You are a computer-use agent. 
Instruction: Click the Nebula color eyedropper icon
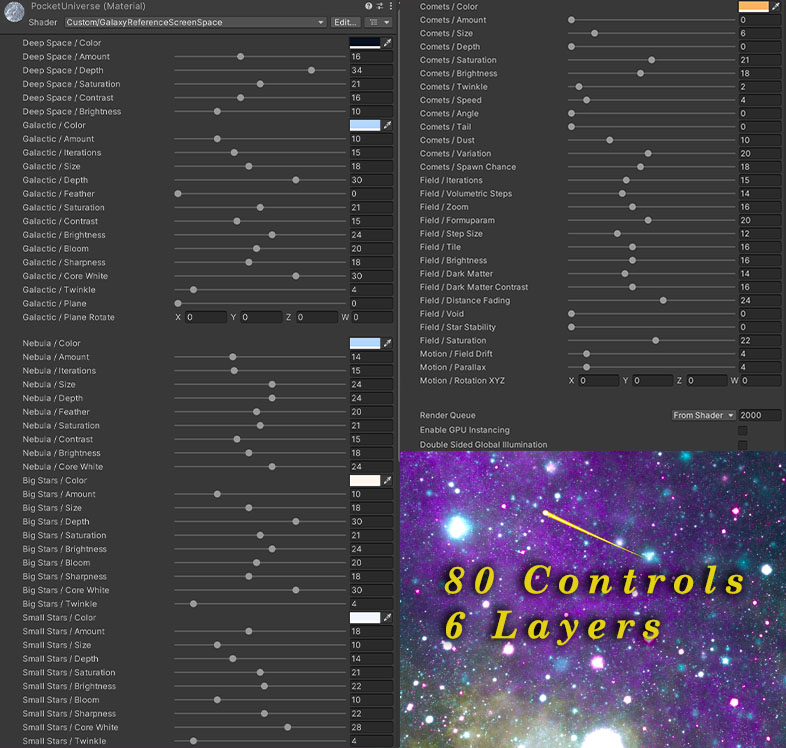[x=388, y=343]
